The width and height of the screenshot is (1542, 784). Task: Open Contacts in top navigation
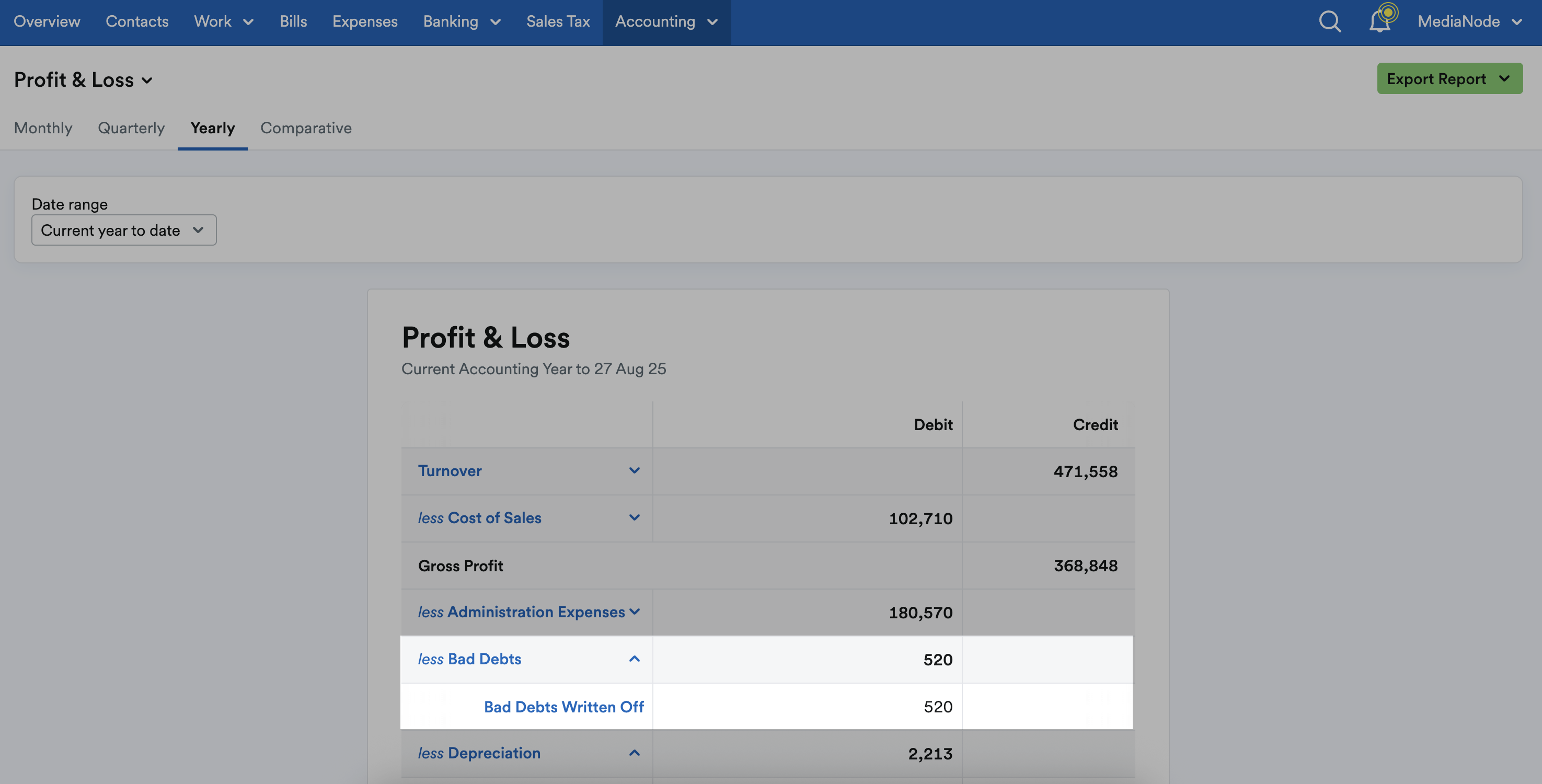137,21
